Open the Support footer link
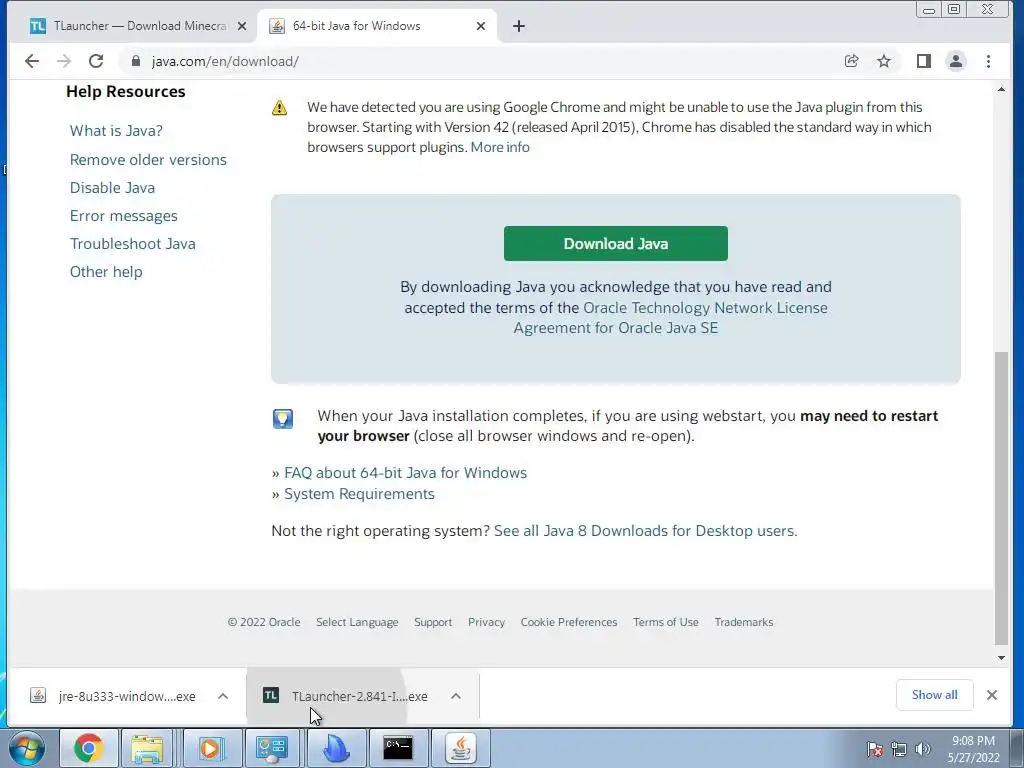Image resolution: width=1024 pixels, height=768 pixels. tap(433, 622)
